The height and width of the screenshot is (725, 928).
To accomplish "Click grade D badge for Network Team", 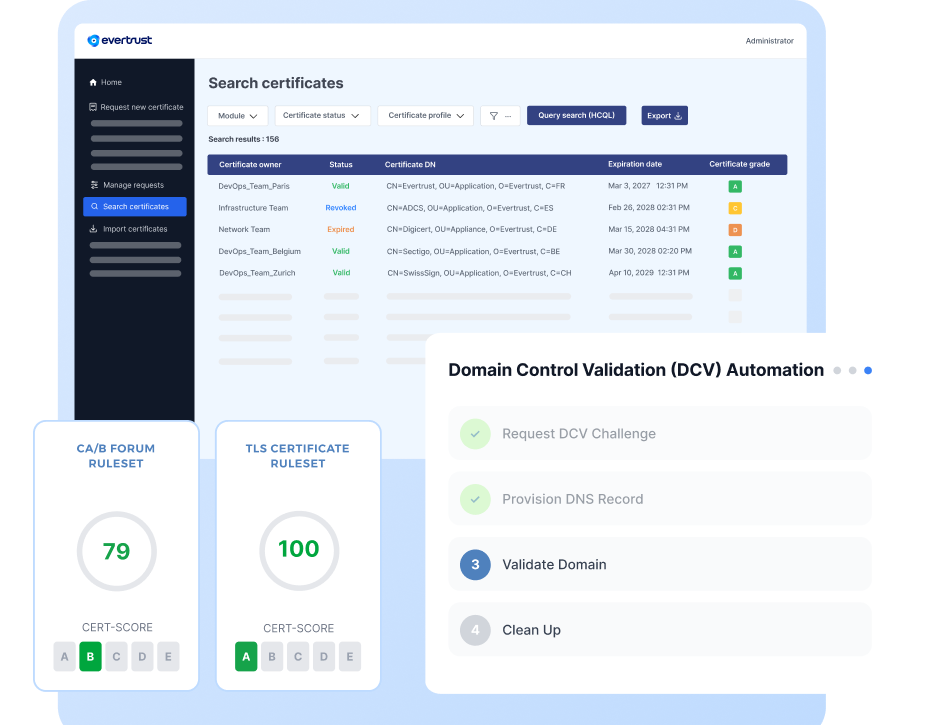I will point(735,230).
